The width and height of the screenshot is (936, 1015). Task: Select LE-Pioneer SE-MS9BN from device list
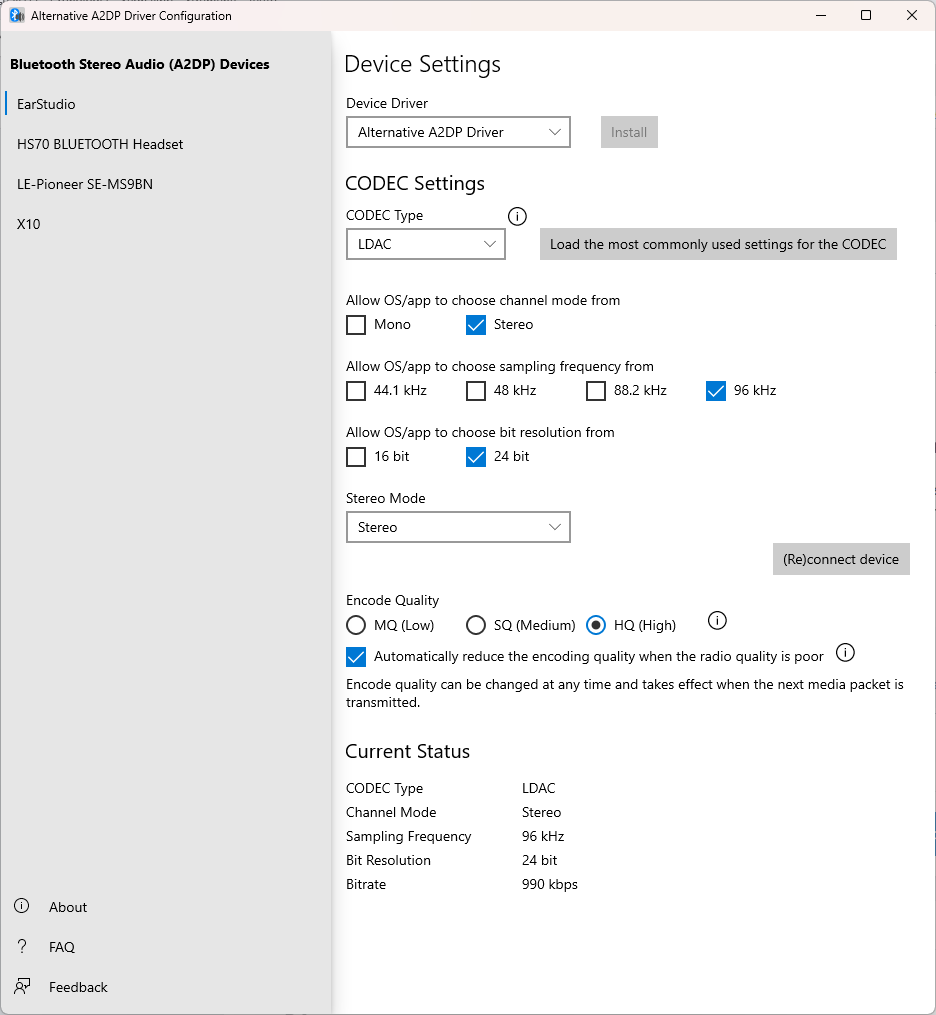(x=85, y=184)
